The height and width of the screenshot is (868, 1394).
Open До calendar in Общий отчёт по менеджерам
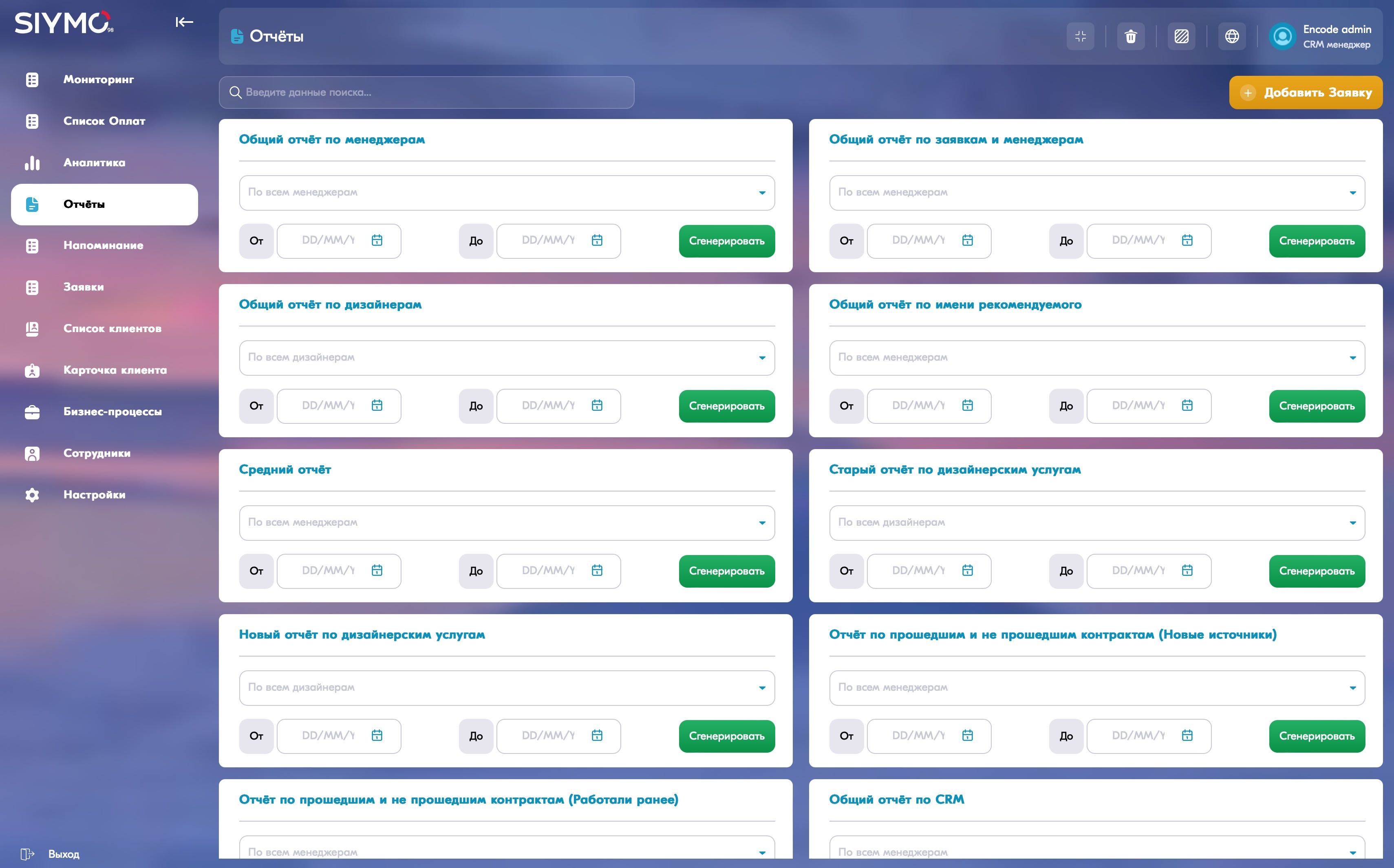pos(597,240)
